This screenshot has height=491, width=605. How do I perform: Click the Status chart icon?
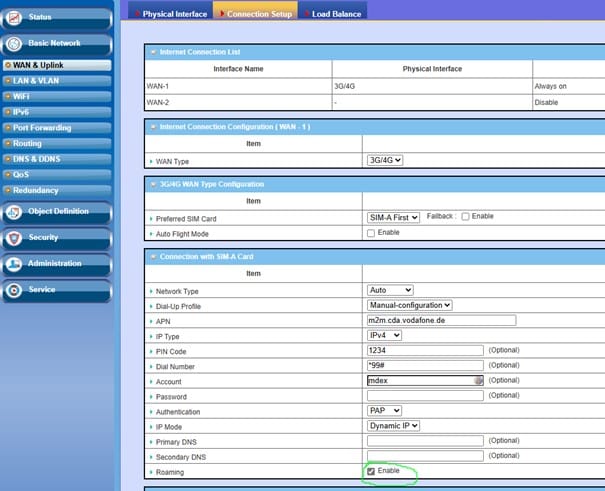click(x=14, y=17)
